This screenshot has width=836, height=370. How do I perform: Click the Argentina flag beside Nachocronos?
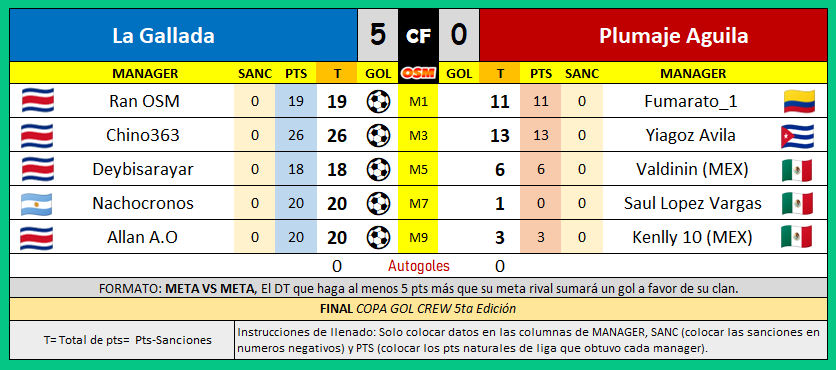pyautogui.click(x=36, y=204)
